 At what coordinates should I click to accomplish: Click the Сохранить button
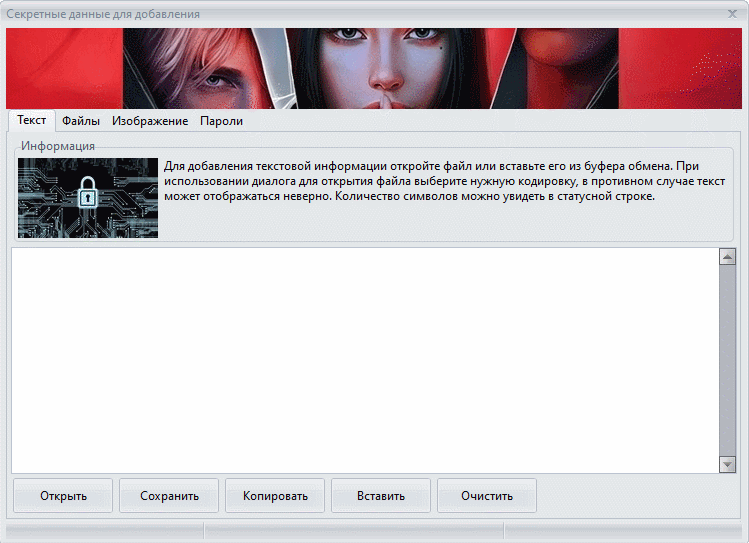[169, 495]
